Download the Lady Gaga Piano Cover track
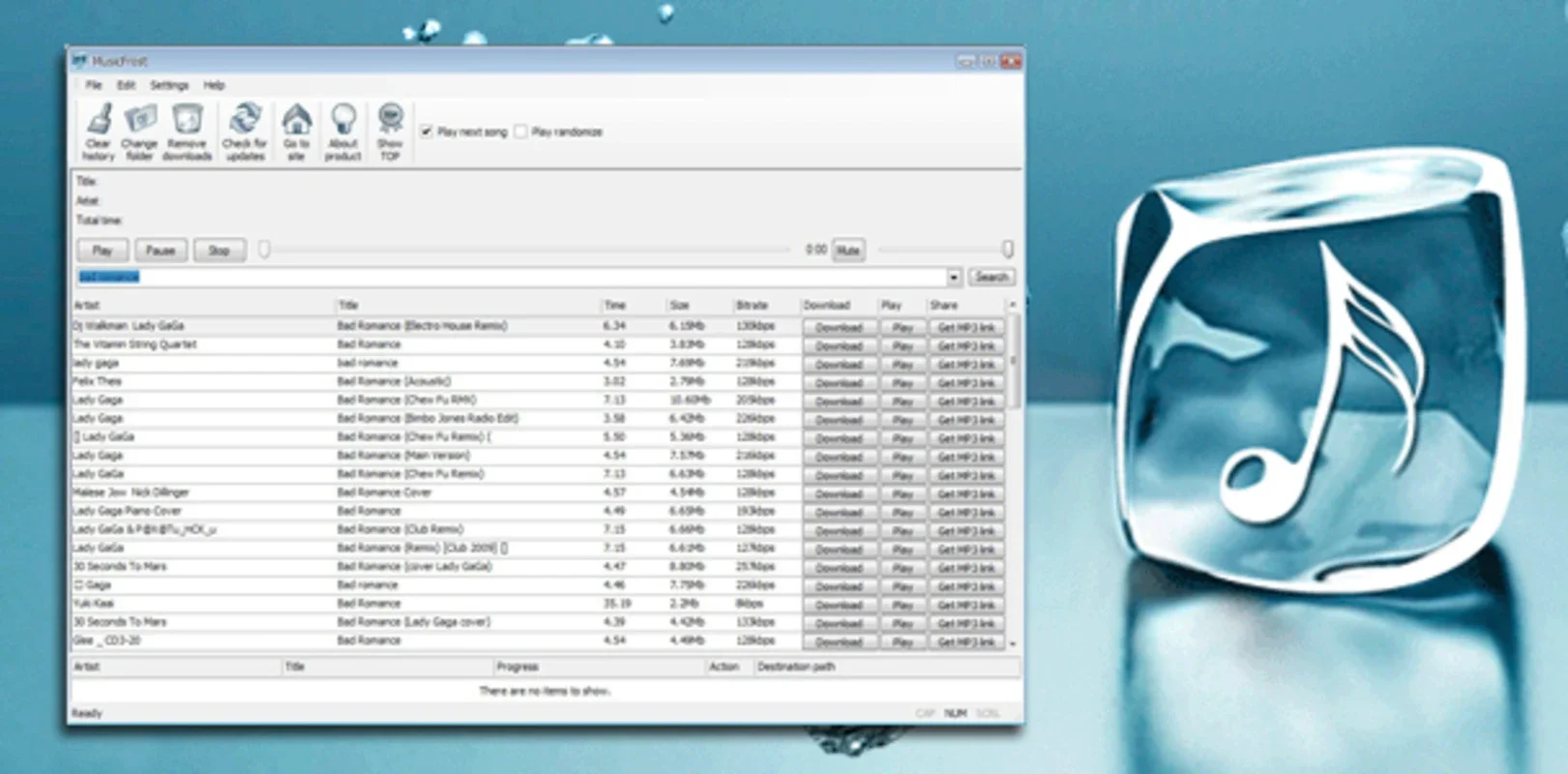Image resolution: width=1568 pixels, height=774 pixels. click(x=839, y=513)
